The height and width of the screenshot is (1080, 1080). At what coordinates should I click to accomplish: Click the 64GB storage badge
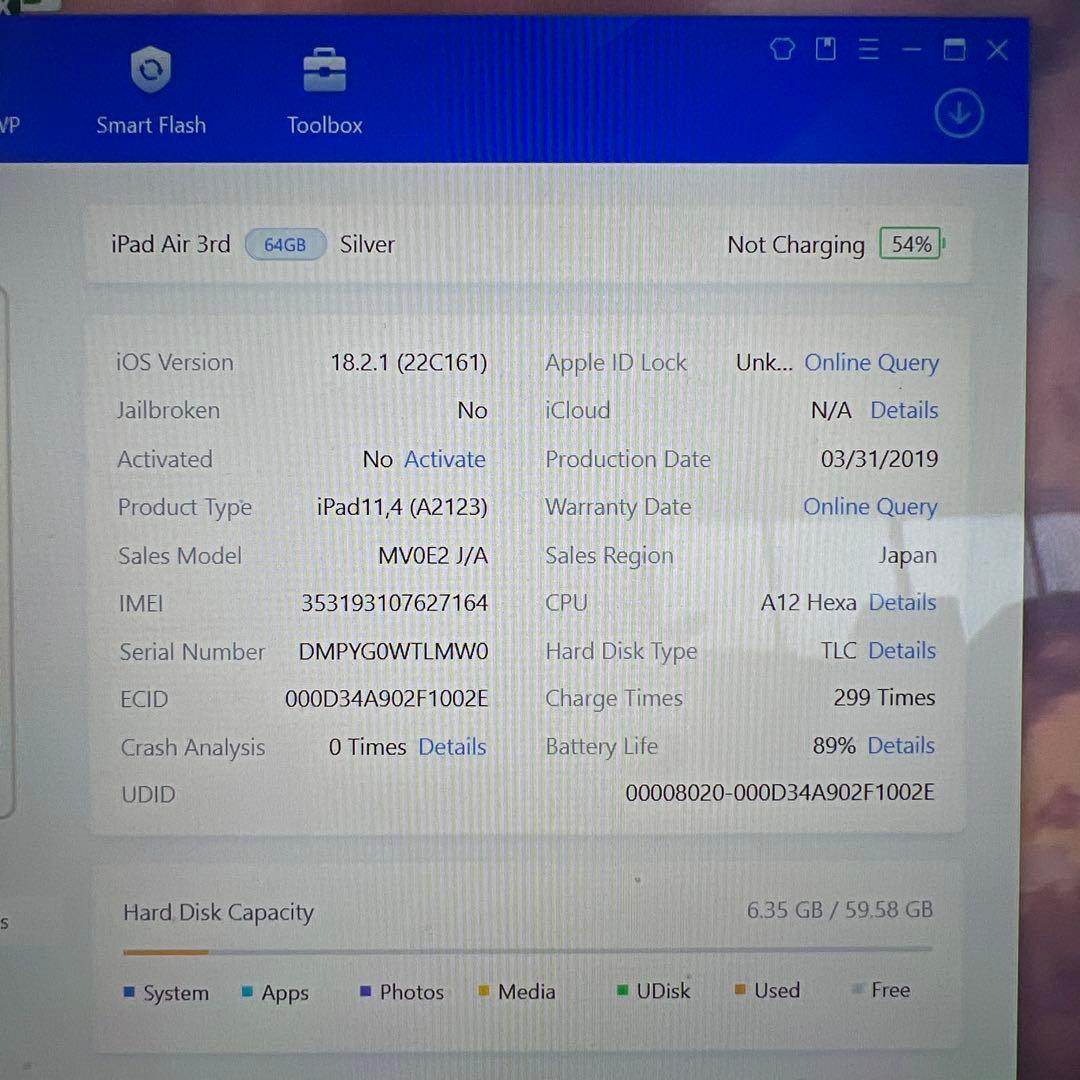pos(285,245)
